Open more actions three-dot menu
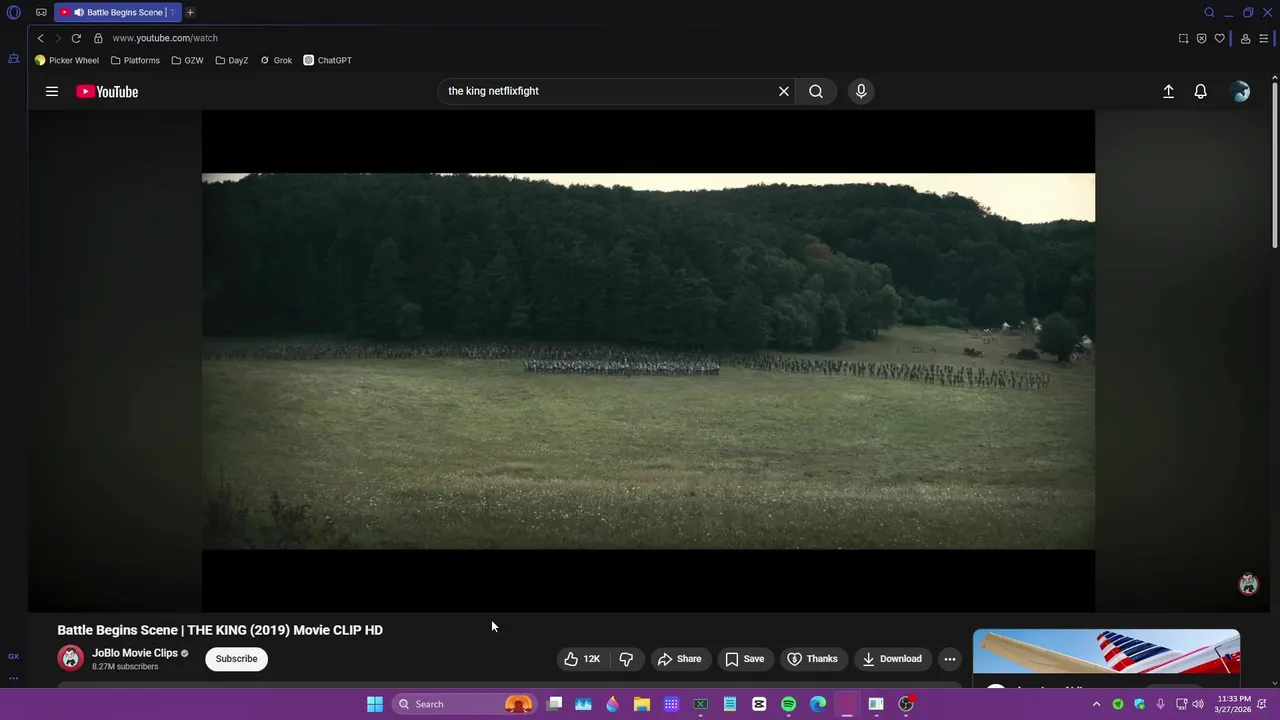Image resolution: width=1280 pixels, height=720 pixels. pyautogui.click(x=950, y=659)
